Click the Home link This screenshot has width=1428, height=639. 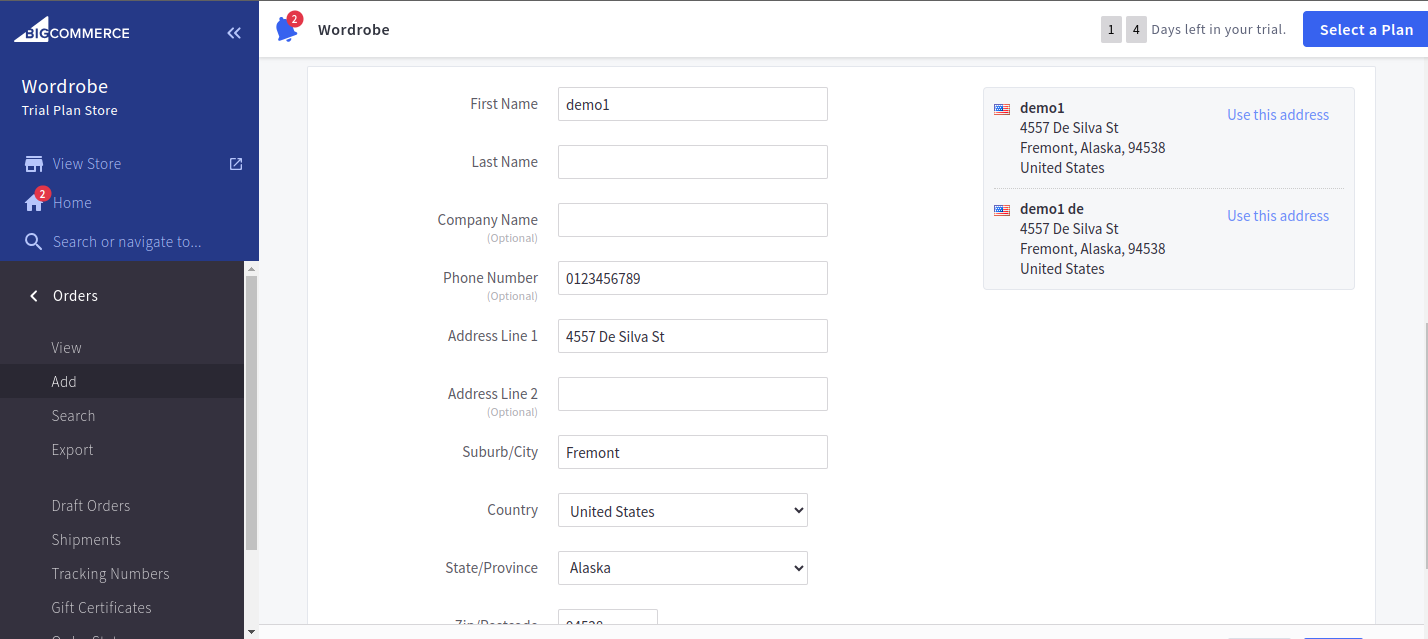tap(72, 203)
